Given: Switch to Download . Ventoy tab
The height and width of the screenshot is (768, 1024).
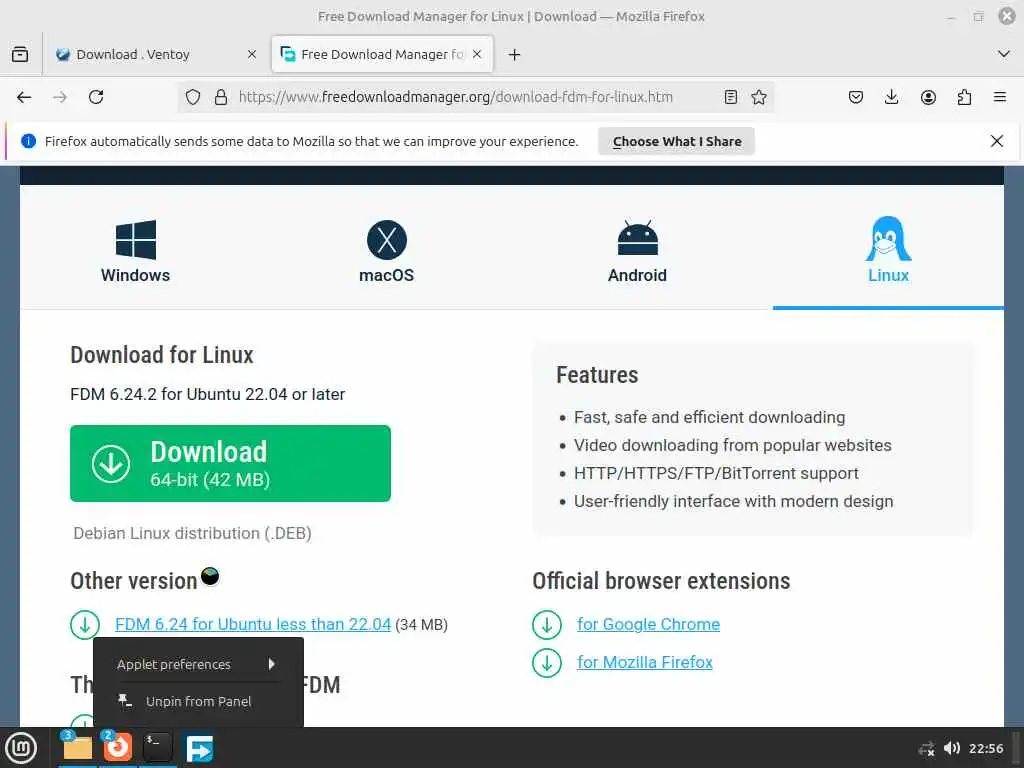Looking at the screenshot, I should coord(157,54).
